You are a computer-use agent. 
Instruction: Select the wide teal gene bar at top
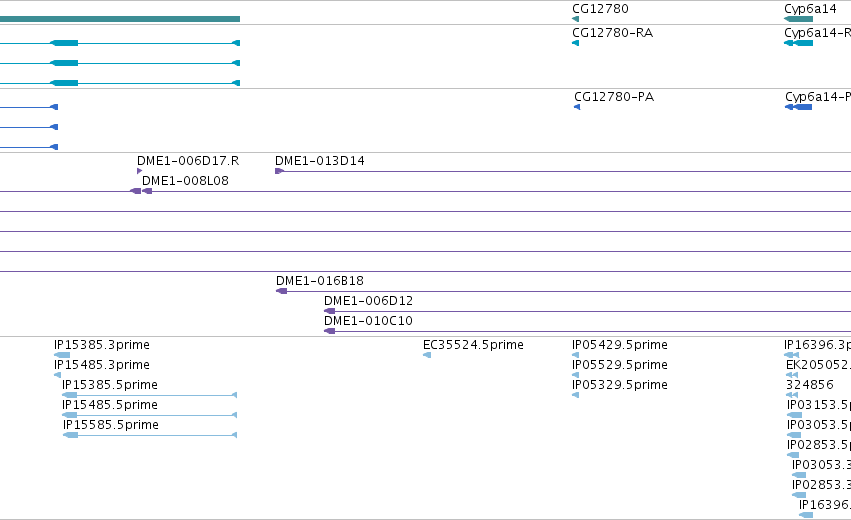pyautogui.click(x=120, y=19)
